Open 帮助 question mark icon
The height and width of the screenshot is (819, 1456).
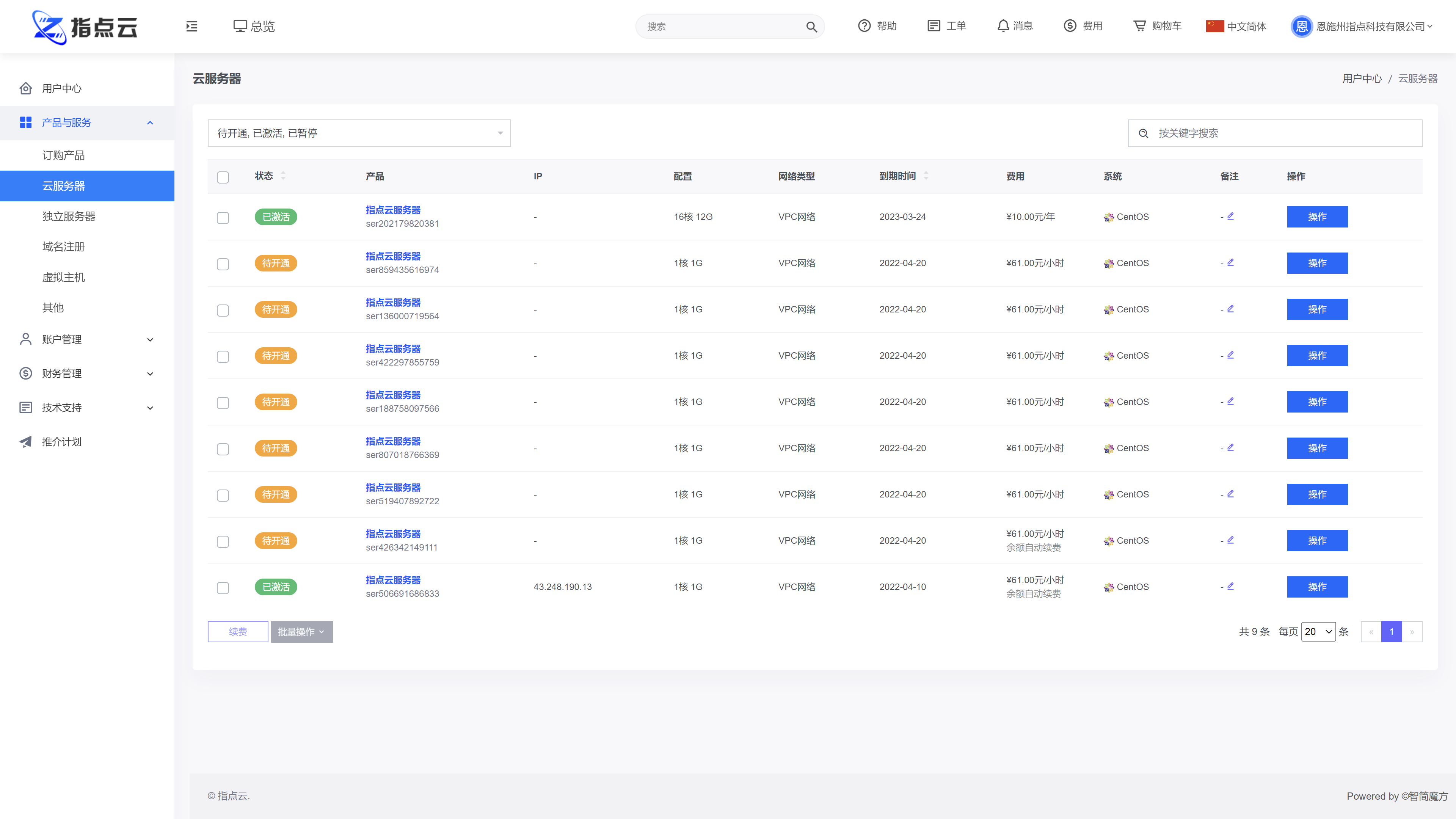(x=864, y=26)
